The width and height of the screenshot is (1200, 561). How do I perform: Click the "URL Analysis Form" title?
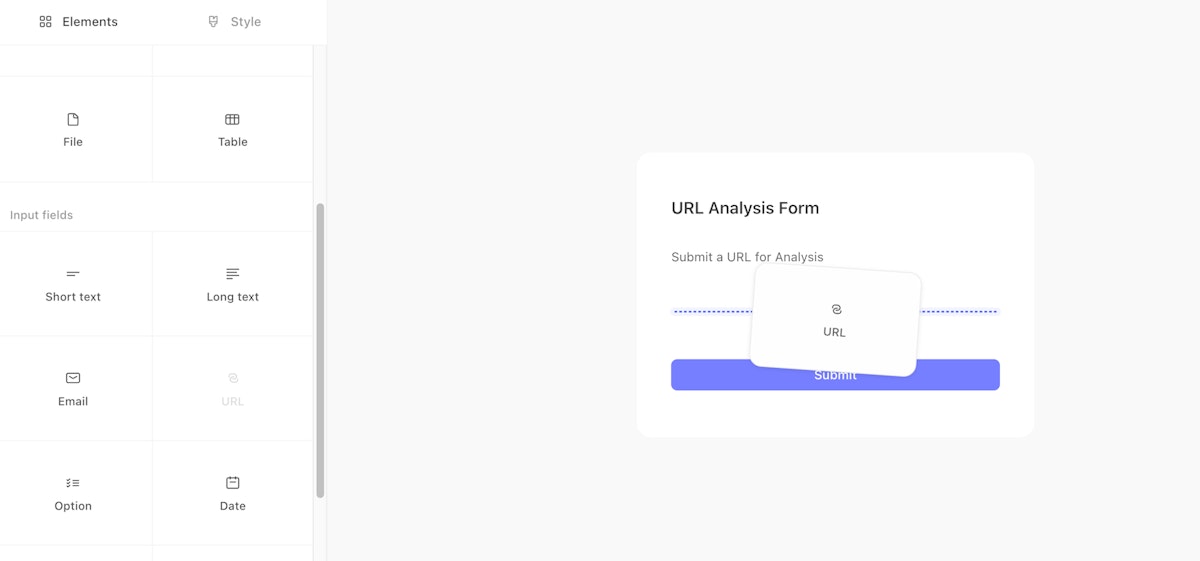pyautogui.click(x=745, y=208)
